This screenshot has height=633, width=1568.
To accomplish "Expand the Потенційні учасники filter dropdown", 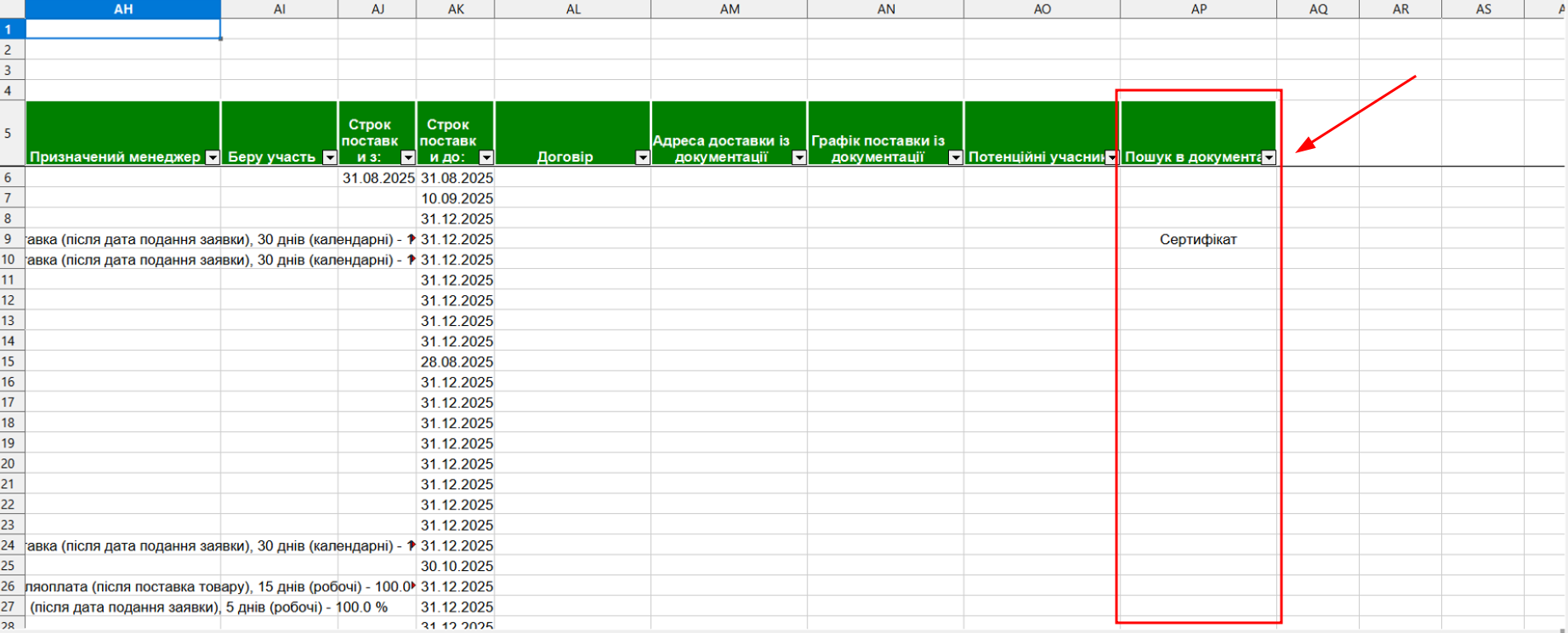I will click(1111, 157).
